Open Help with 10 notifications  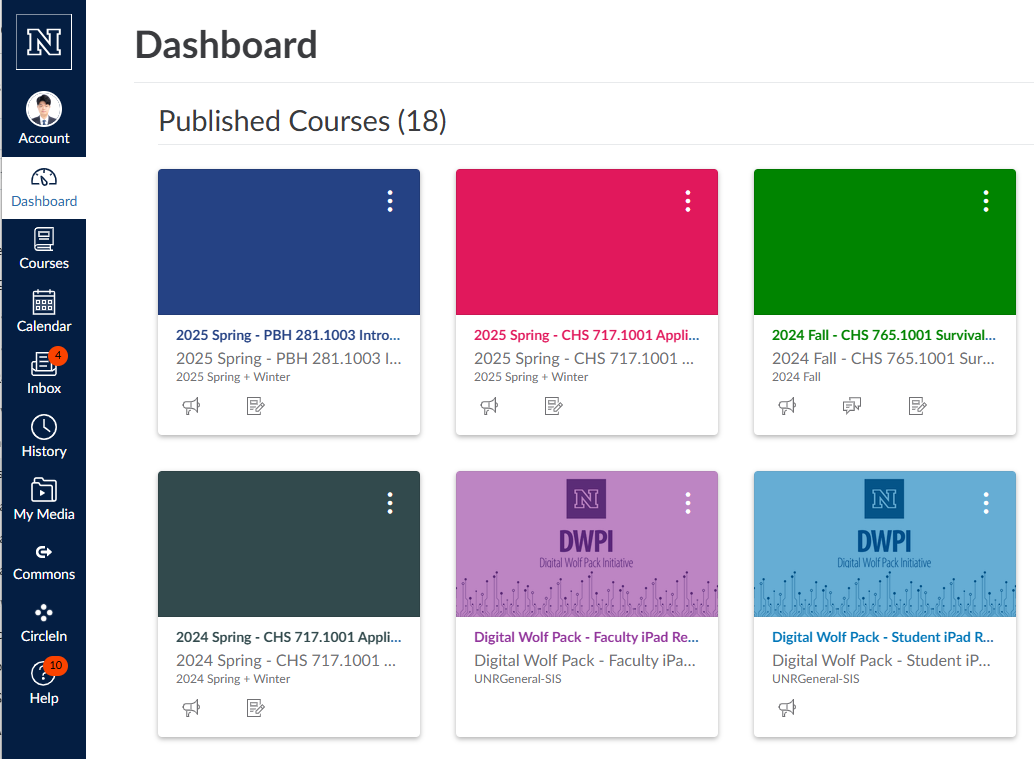pos(44,684)
